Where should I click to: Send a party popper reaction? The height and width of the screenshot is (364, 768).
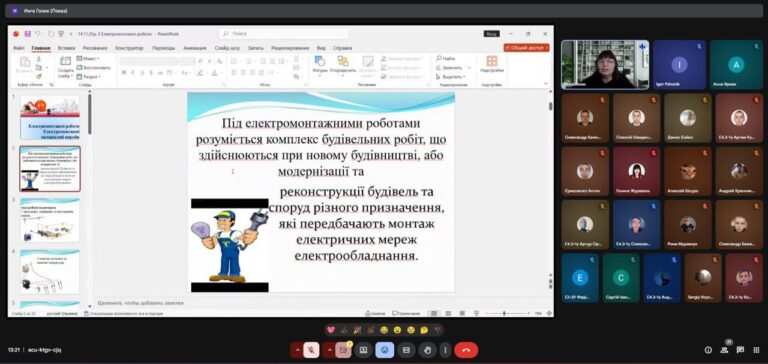(x=358, y=330)
